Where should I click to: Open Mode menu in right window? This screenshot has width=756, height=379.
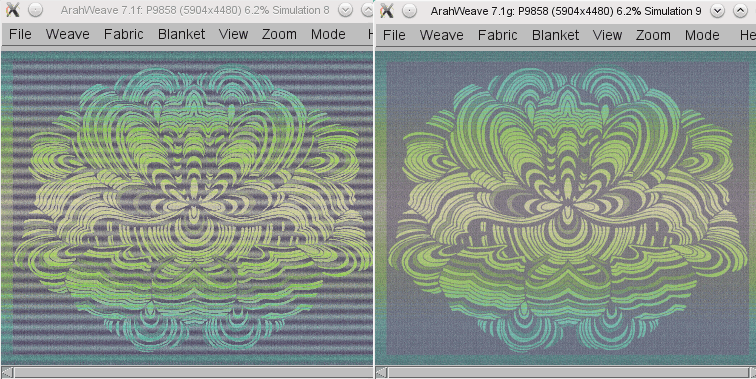[702, 35]
